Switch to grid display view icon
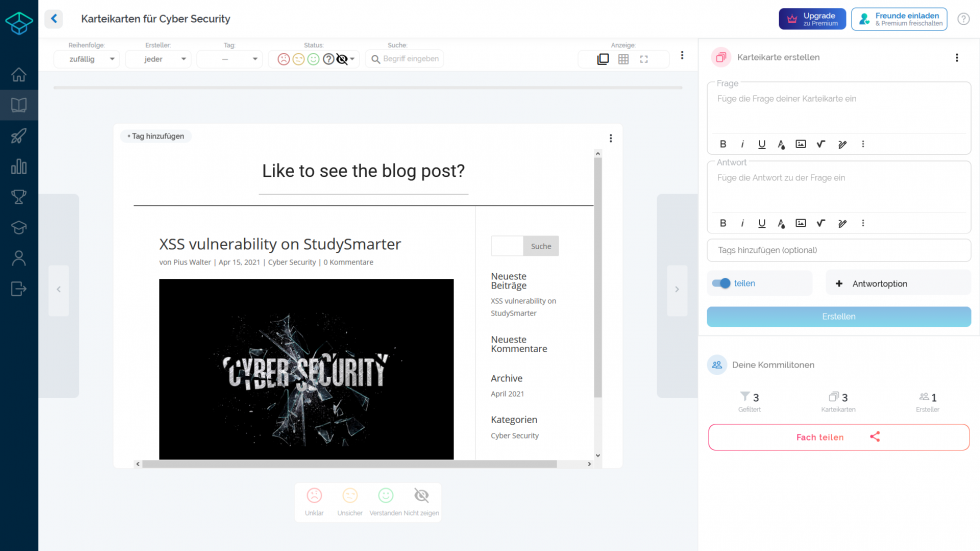The height and width of the screenshot is (551, 980). pos(623,59)
